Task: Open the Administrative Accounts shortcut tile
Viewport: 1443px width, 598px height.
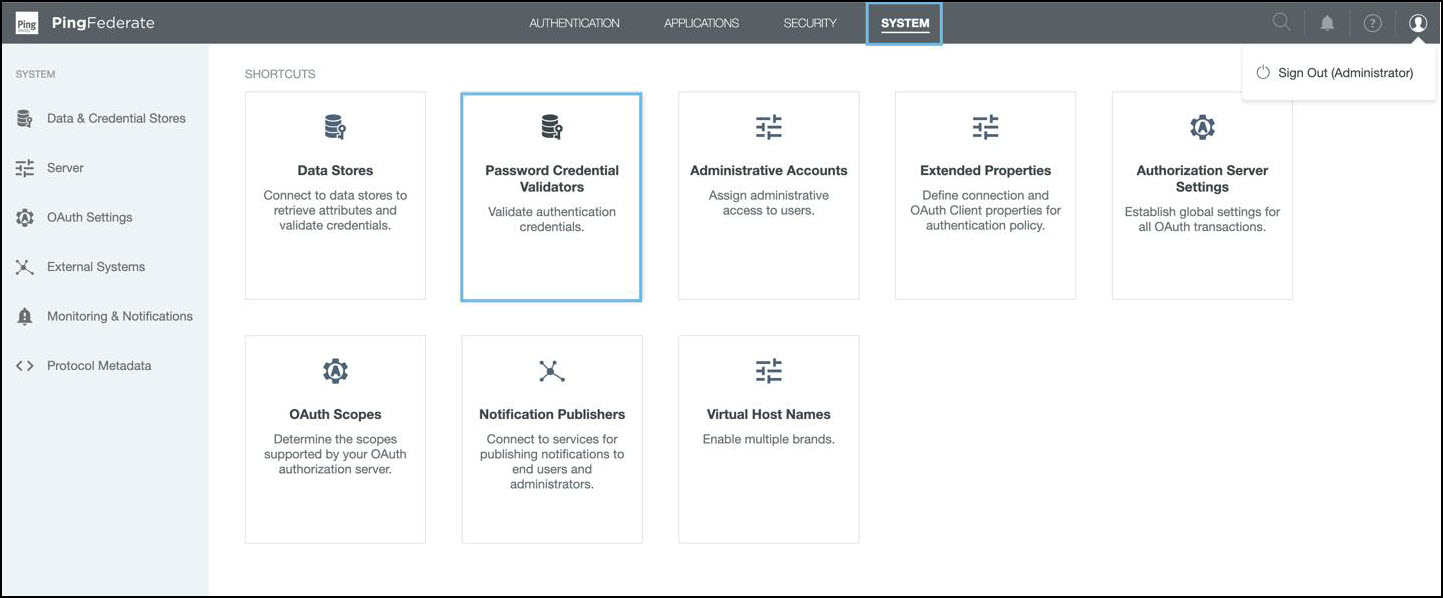Action: click(768, 196)
